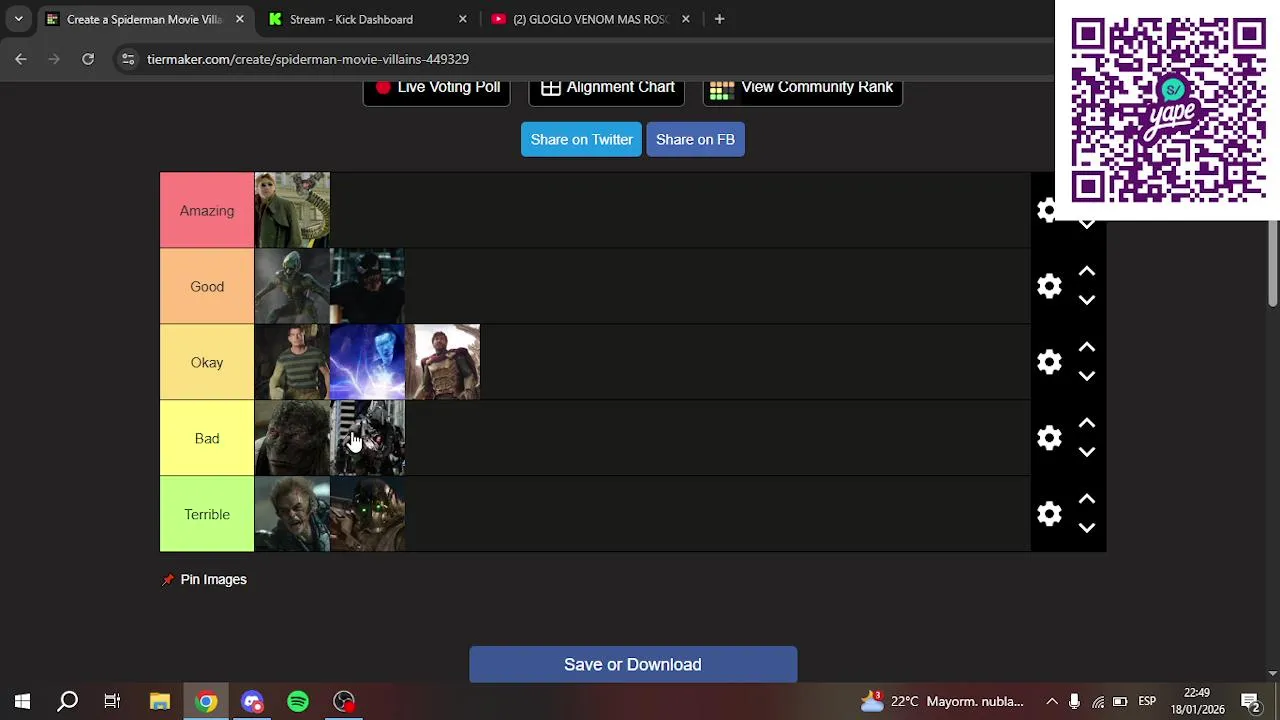Image resolution: width=1280 pixels, height=720 pixels.
Task: Open the notification center icon
Action: pyautogui.click(x=1250, y=701)
